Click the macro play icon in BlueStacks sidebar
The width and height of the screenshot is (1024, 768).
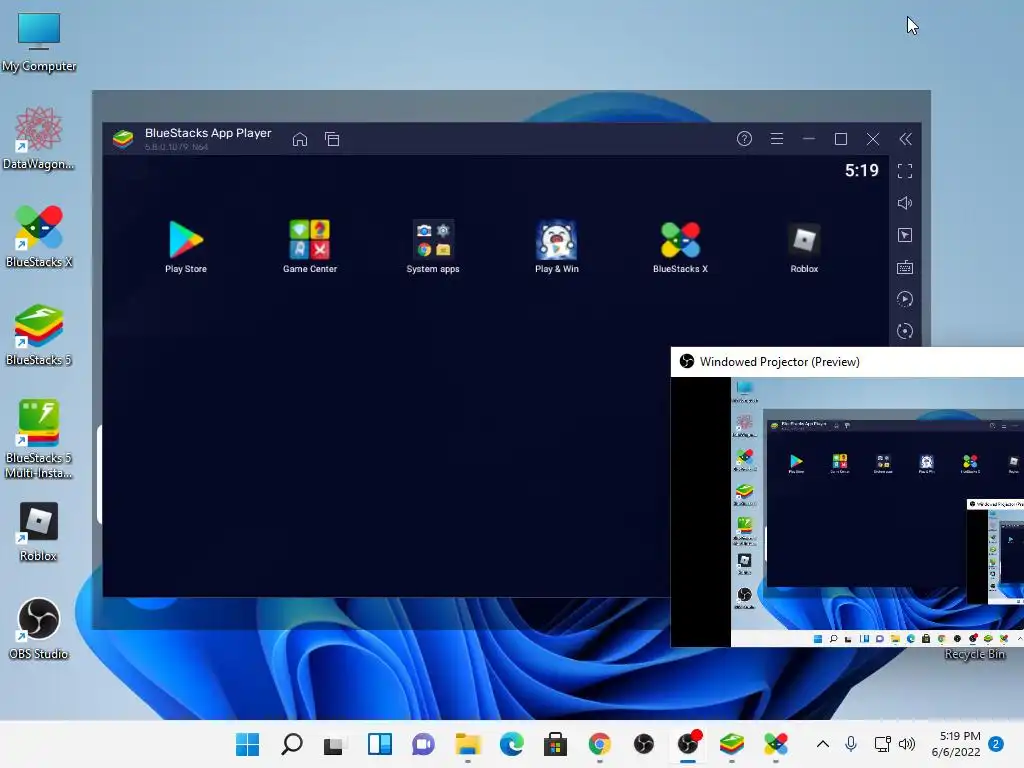tap(905, 299)
